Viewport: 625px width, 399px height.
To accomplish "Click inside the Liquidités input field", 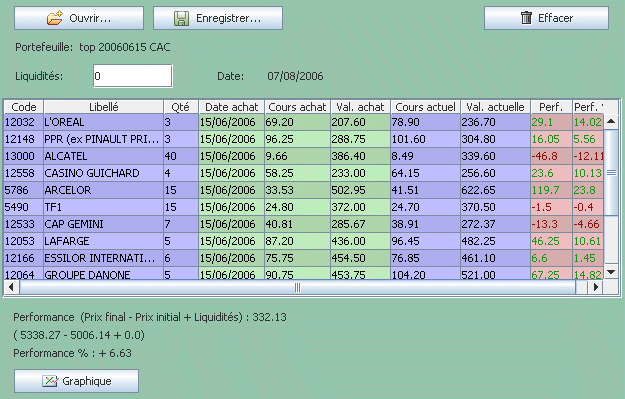I will coord(133,76).
